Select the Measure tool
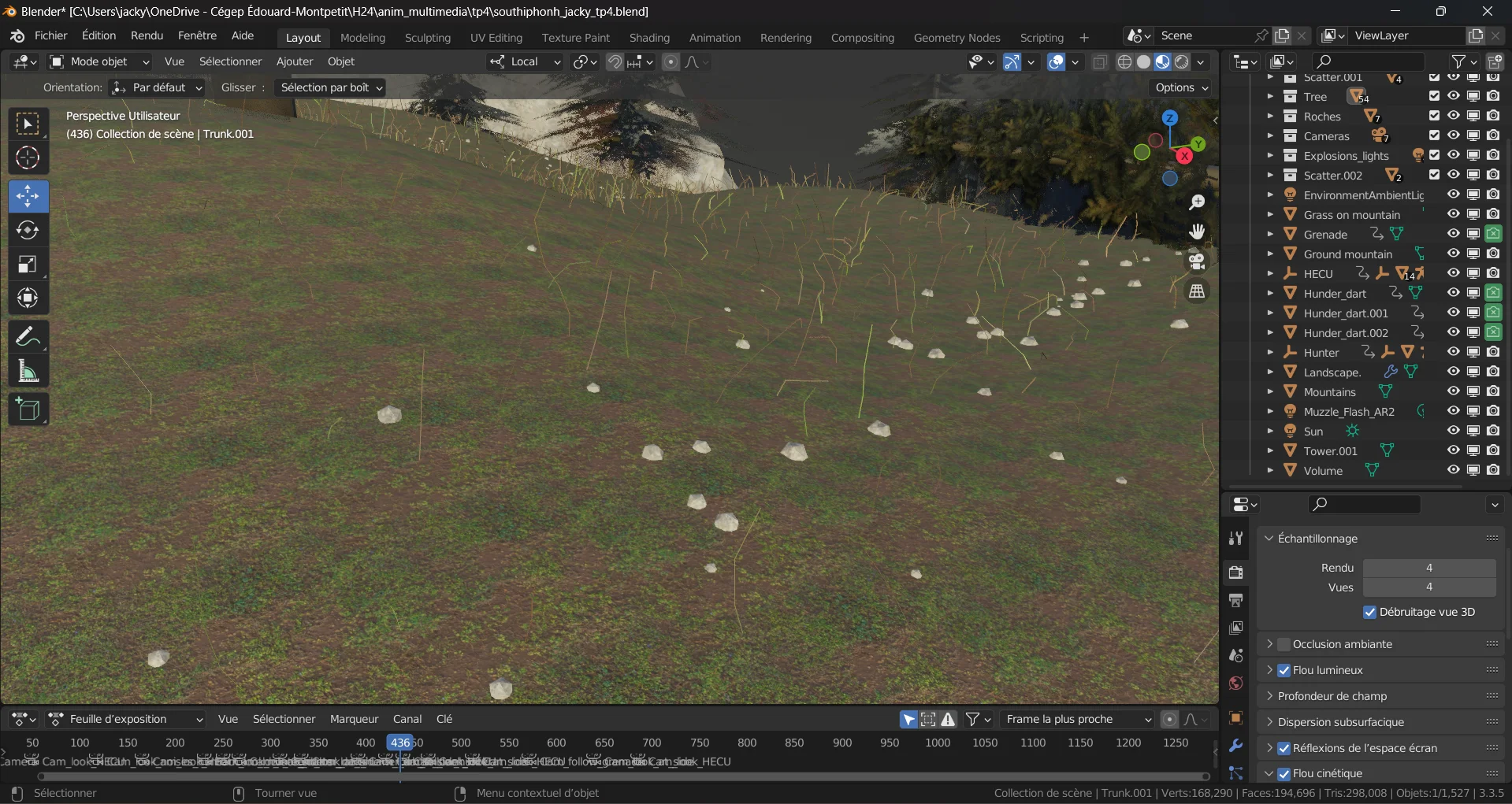The image size is (1512, 804). (x=28, y=371)
